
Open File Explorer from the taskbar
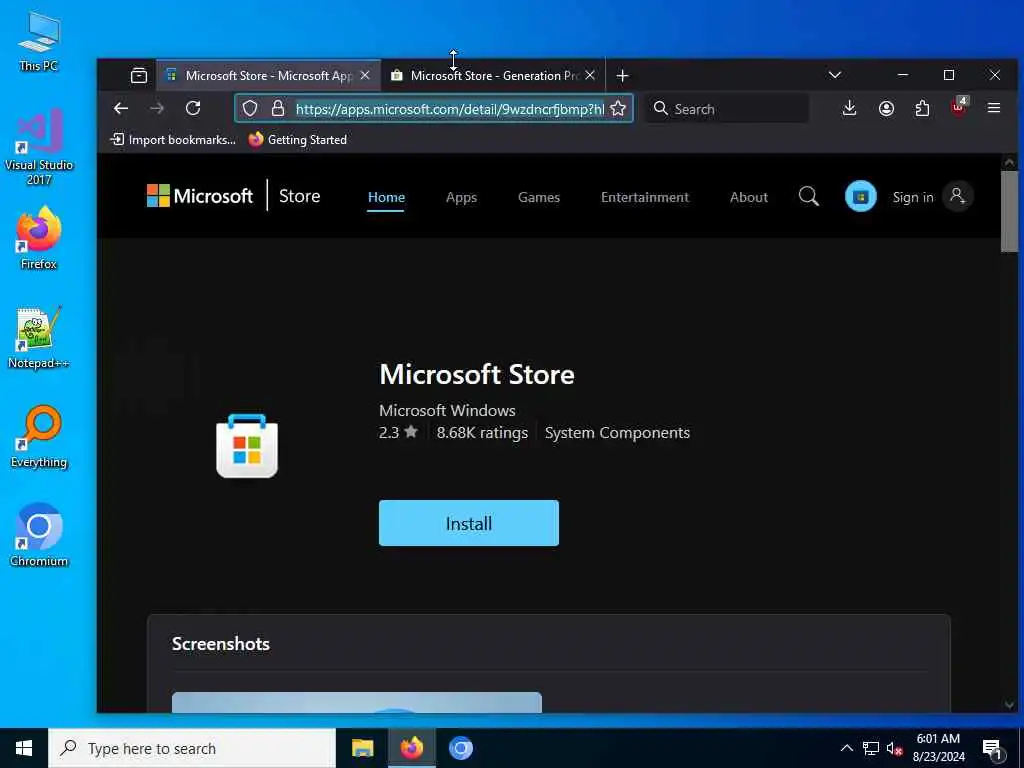pyautogui.click(x=362, y=748)
